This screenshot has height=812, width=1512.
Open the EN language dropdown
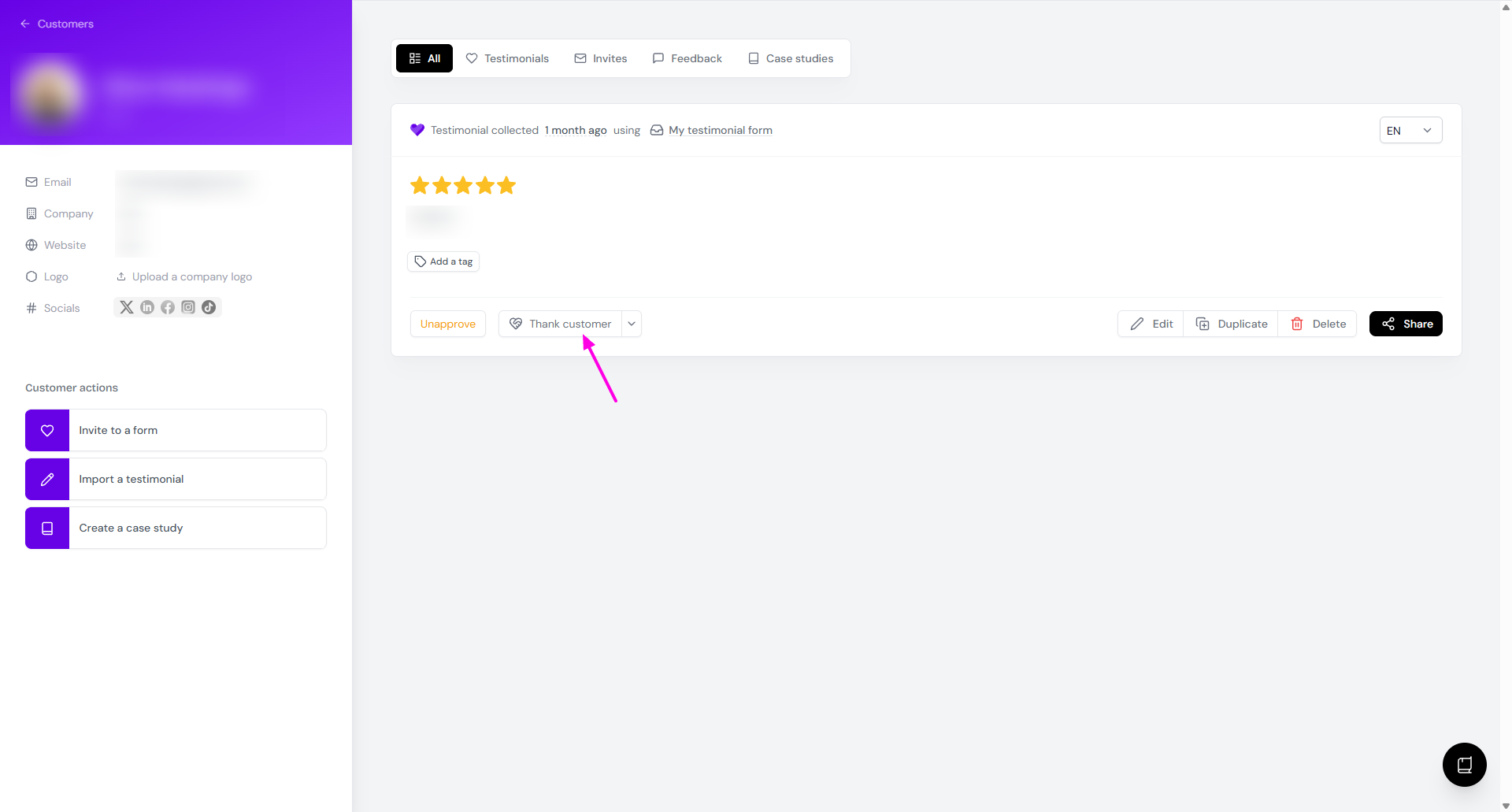click(x=1410, y=131)
